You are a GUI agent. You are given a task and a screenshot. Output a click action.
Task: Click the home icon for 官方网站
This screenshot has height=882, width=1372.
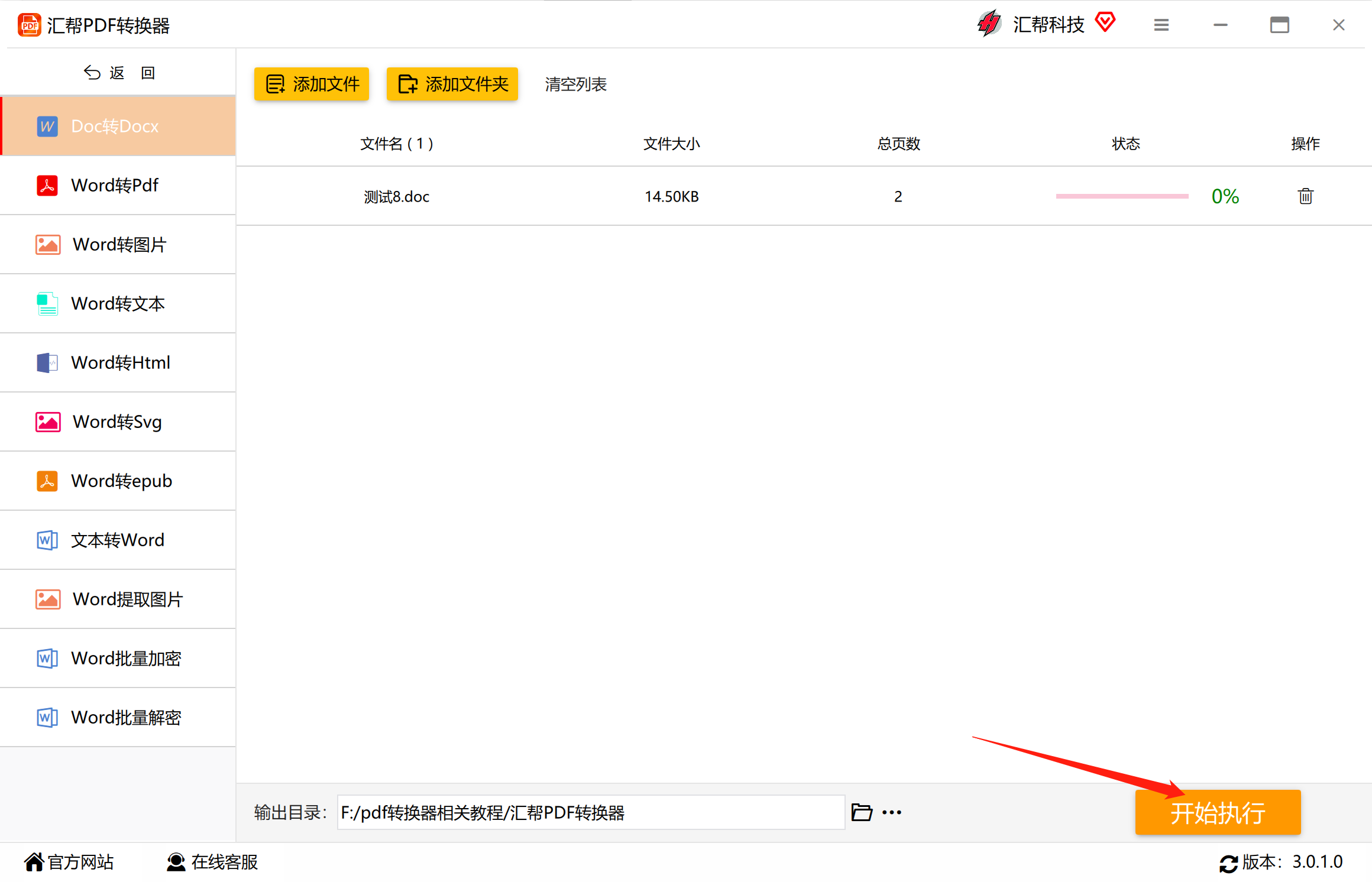pyautogui.click(x=34, y=862)
